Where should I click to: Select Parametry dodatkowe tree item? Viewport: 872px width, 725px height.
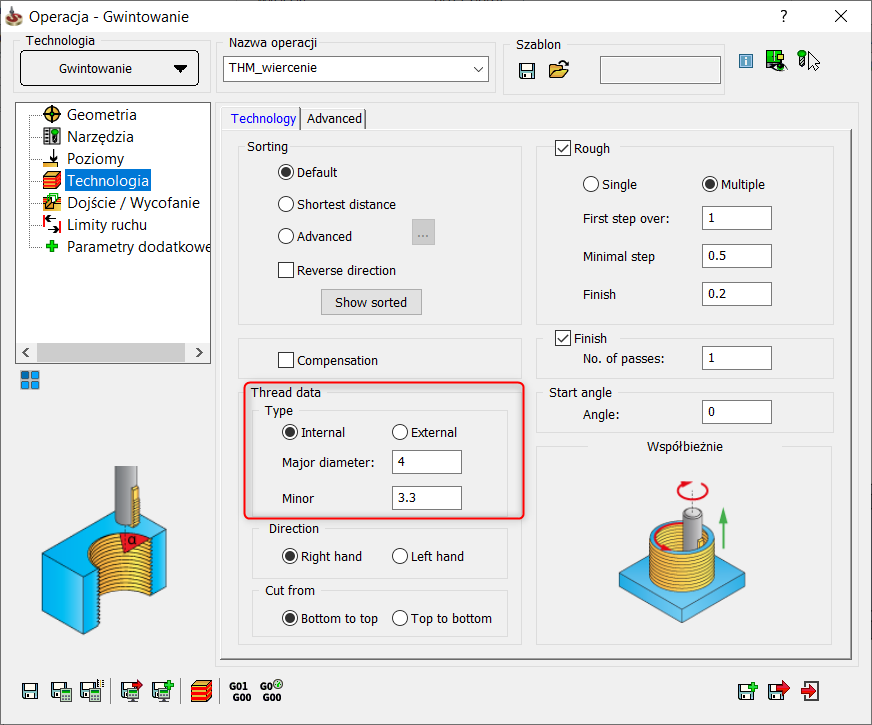tap(138, 246)
